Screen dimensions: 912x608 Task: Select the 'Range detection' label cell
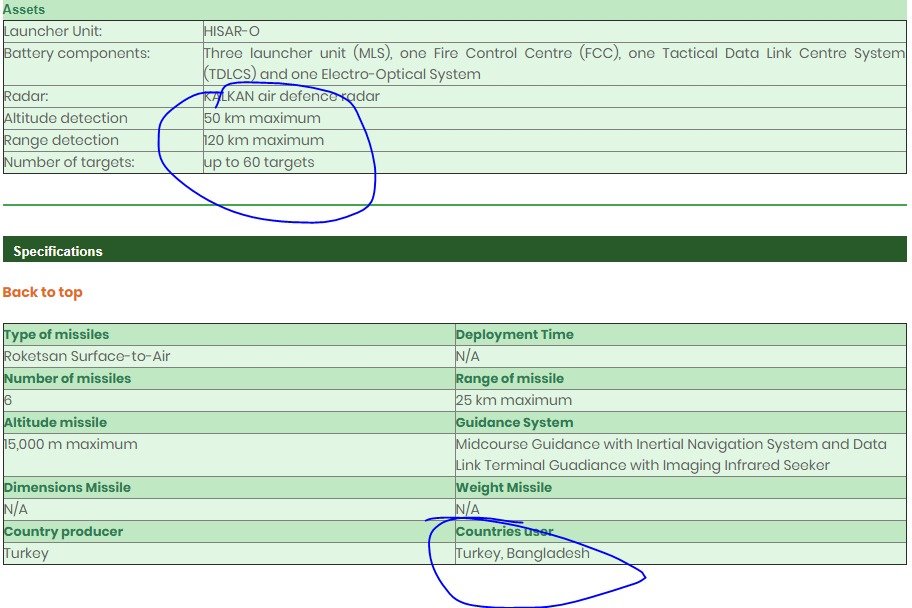[x=103, y=141]
